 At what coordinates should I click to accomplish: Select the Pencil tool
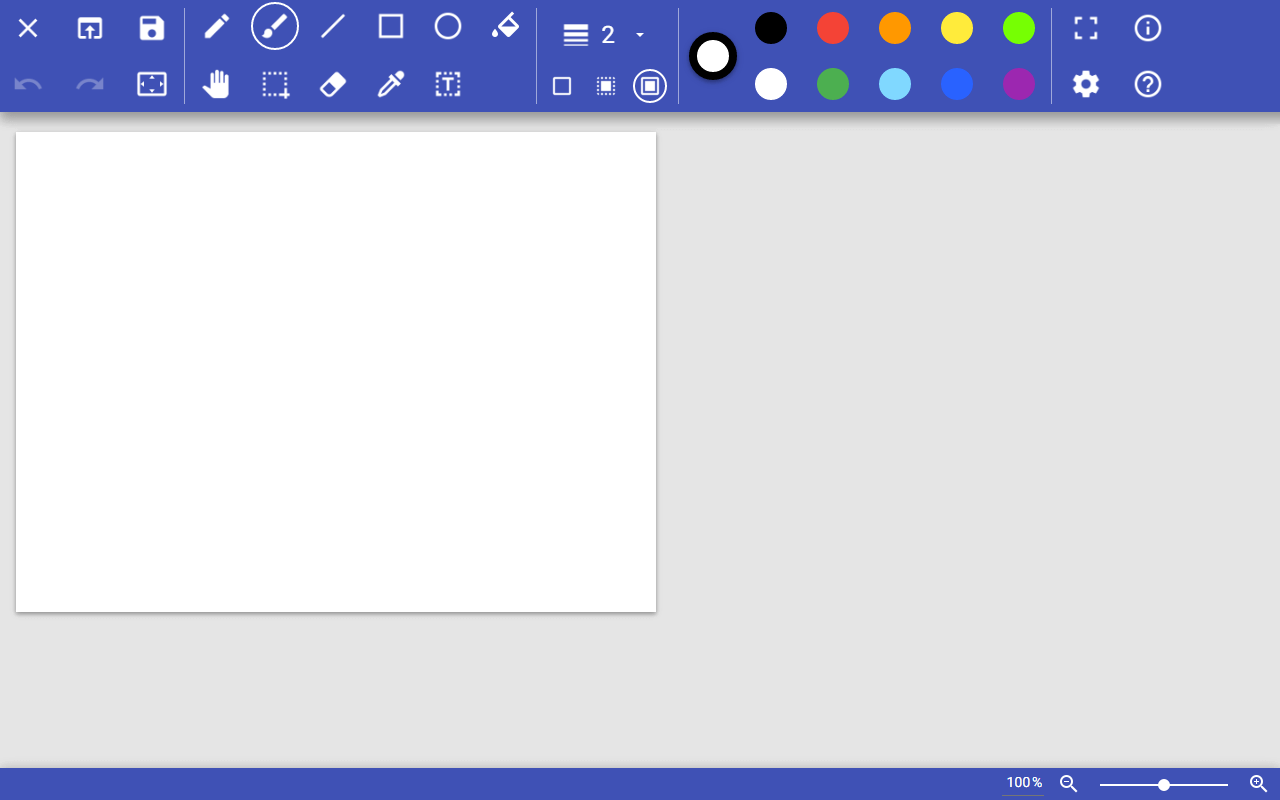[x=217, y=28]
